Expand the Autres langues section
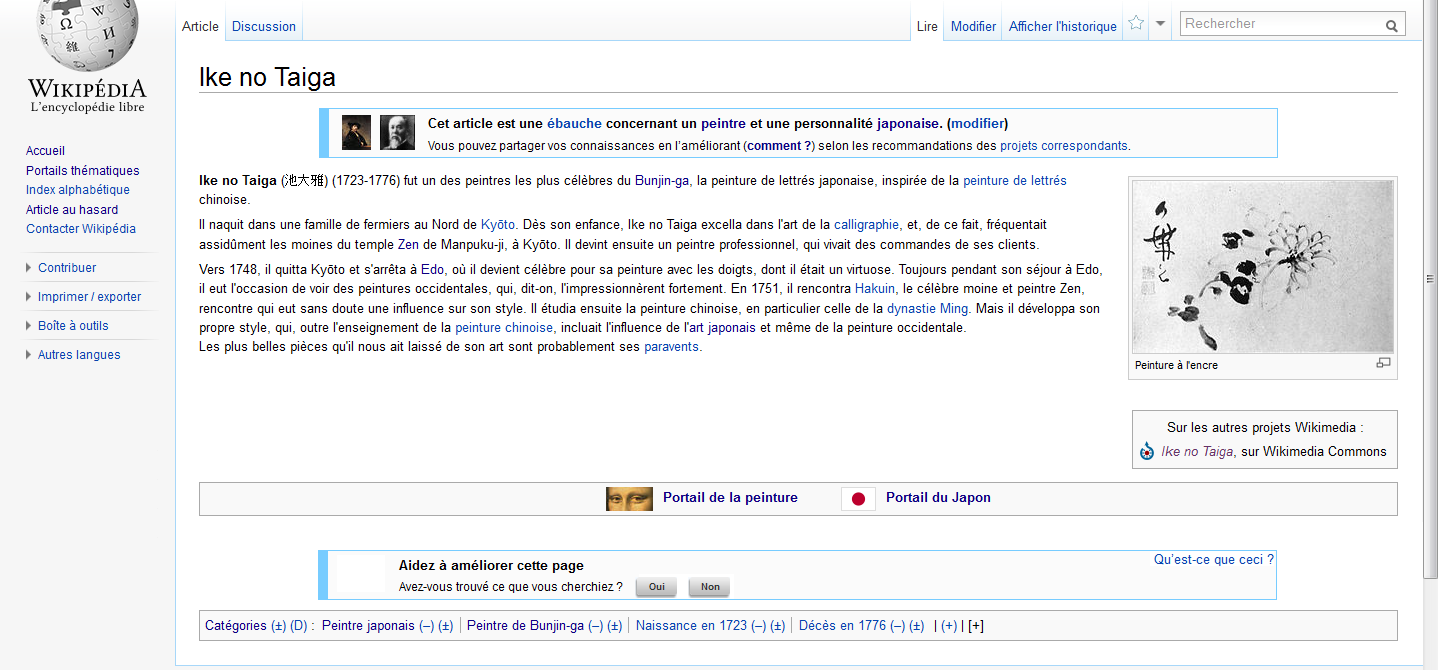The width and height of the screenshot is (1438, 670). [79, 355]
